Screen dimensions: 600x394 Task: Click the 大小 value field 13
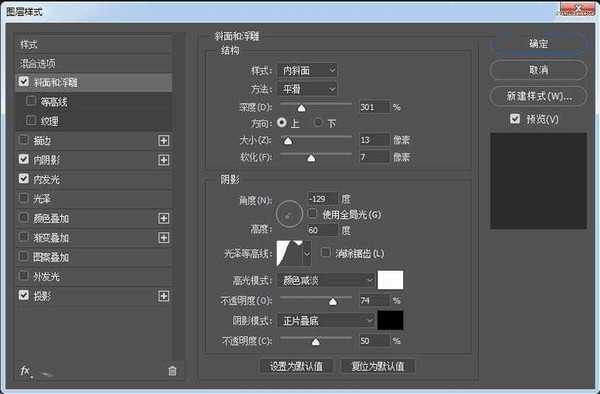click(374, 140)
